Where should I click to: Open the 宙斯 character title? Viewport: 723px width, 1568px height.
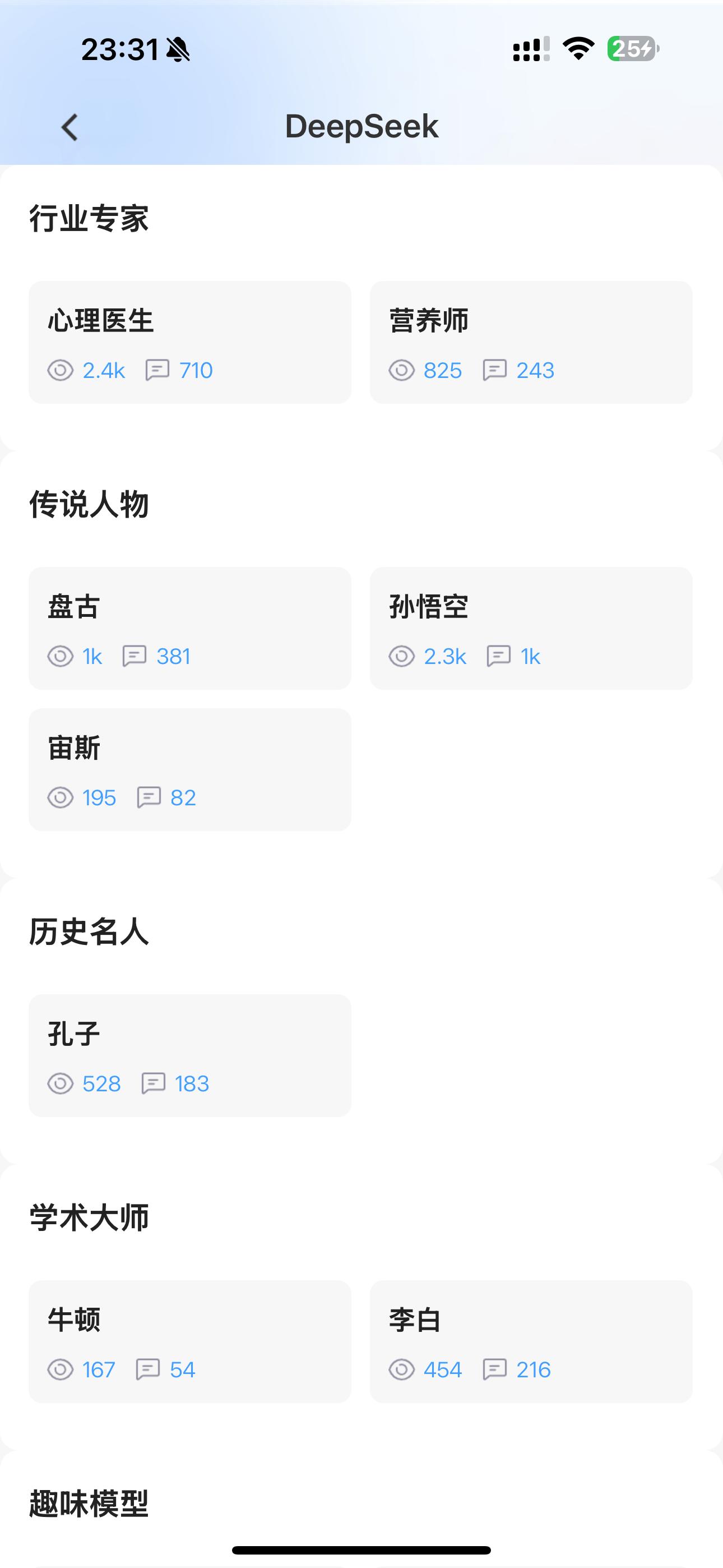[x=73, y=748]
